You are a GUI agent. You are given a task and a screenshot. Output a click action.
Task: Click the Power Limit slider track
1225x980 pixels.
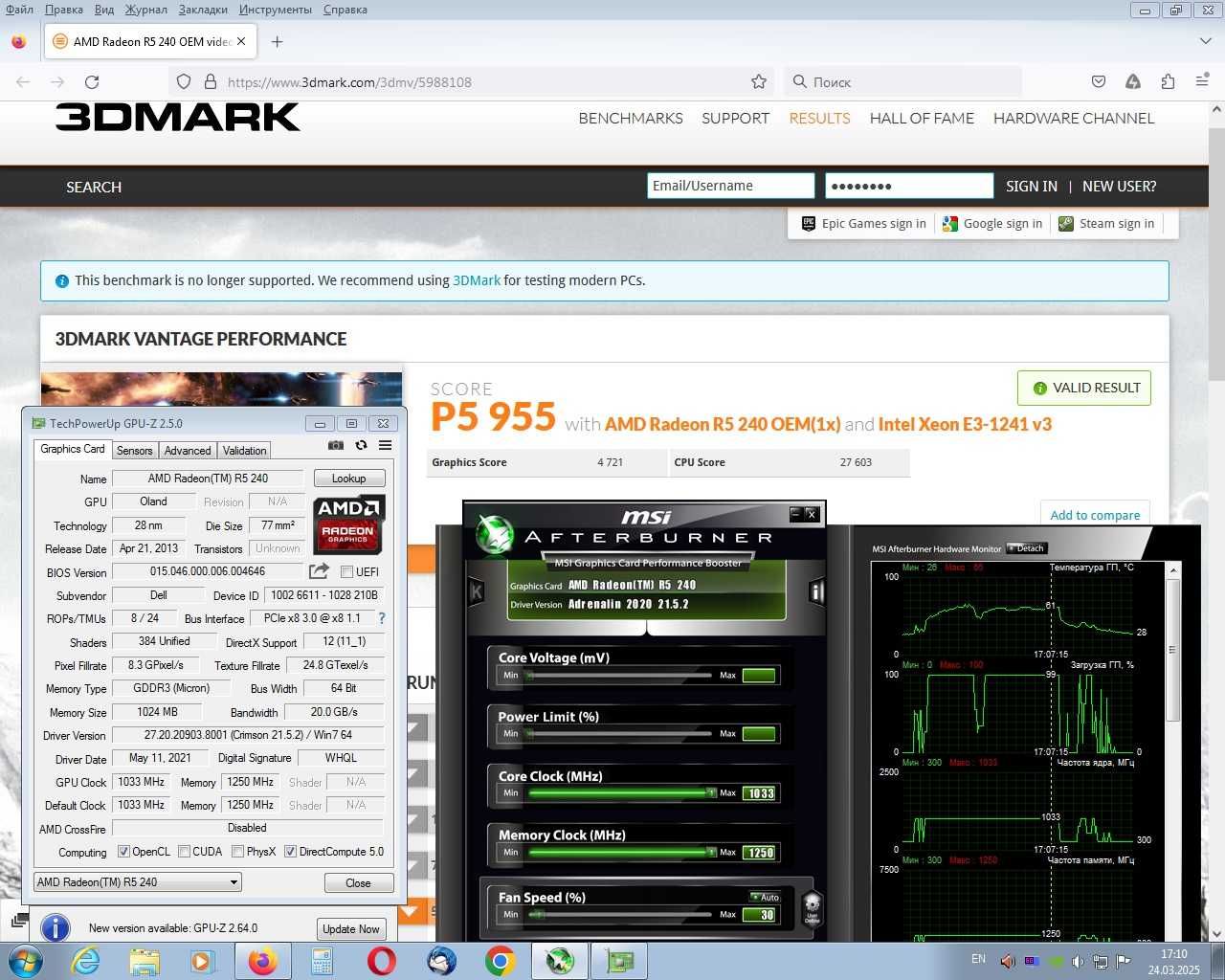[618, 733]
